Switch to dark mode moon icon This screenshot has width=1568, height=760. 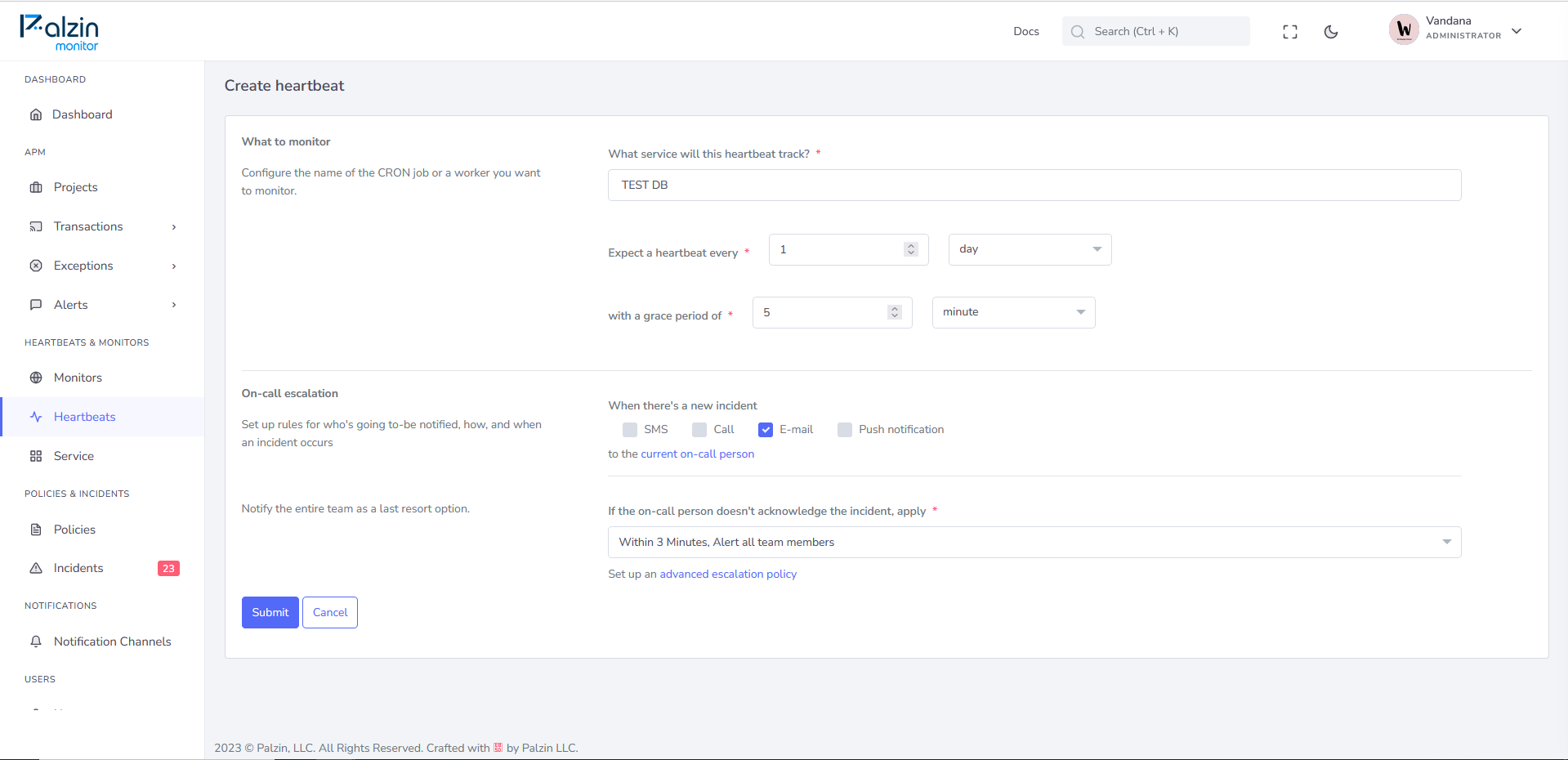(x=1331, y=32)
